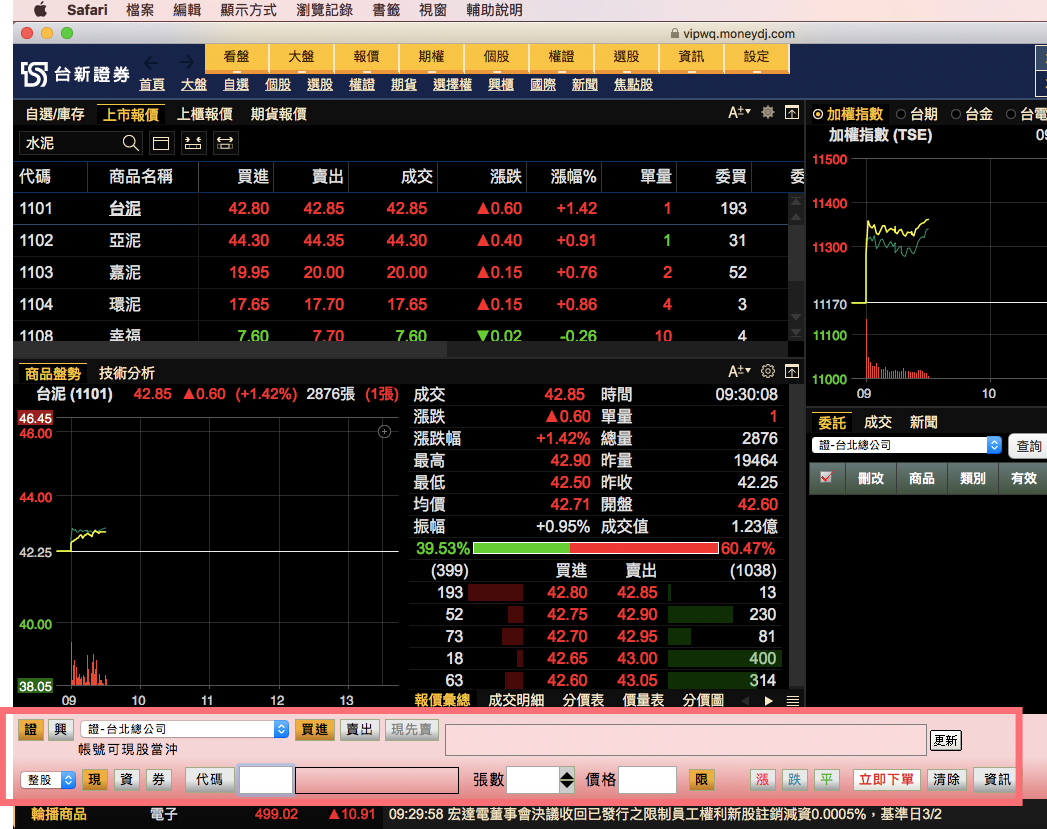The image size is (1047, 829).
Task: Open the 整股 lot type dropdown
Action: coord(48,780)
